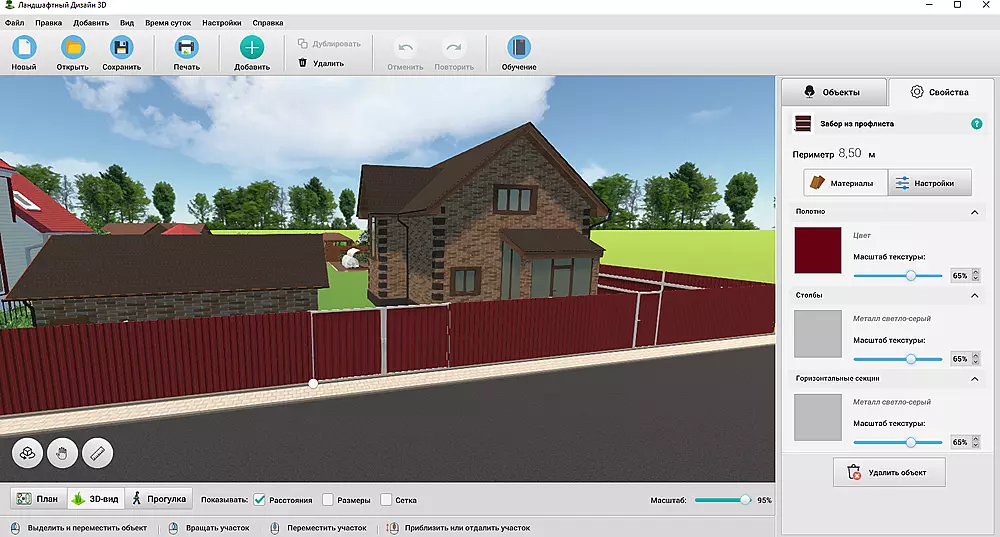Screen dimensions: 1000x537
Task: Select the ruler measurement tool
Action: click(x=97, y=453)
